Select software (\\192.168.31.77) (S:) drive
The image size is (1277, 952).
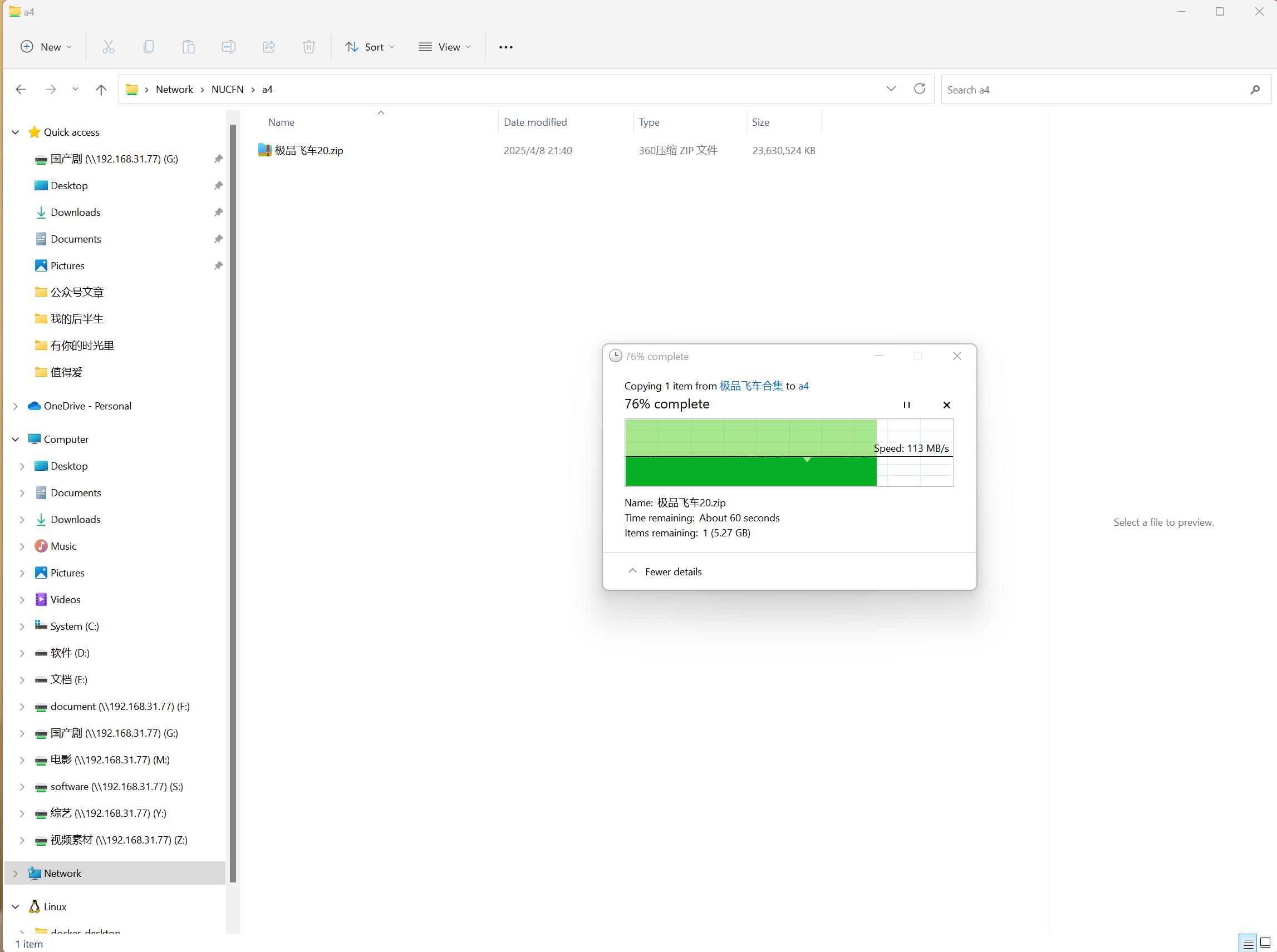click(116, 787)
